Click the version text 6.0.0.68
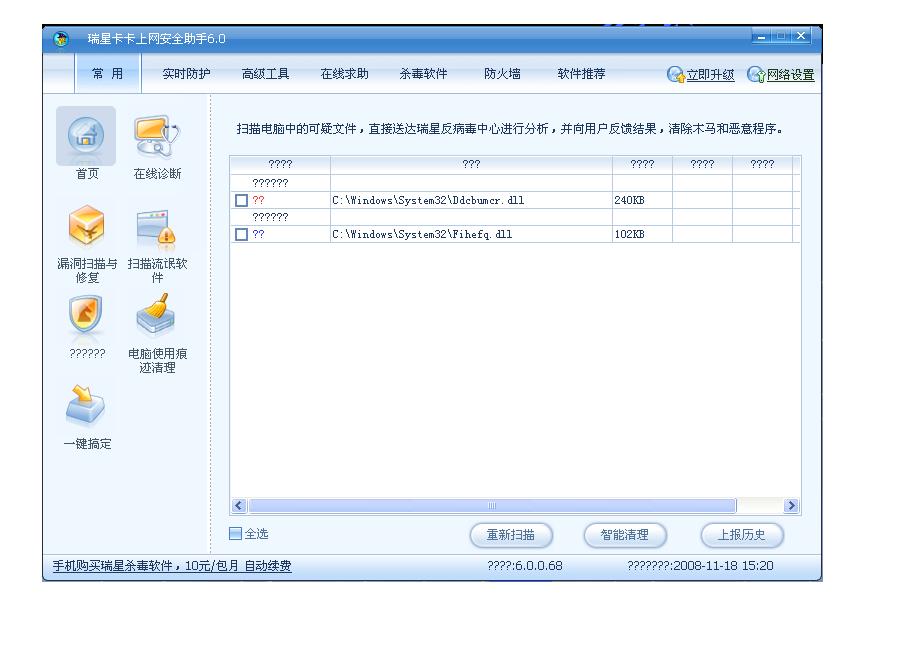The width and height of the screenshot is (917, 645). pos(539,566)
